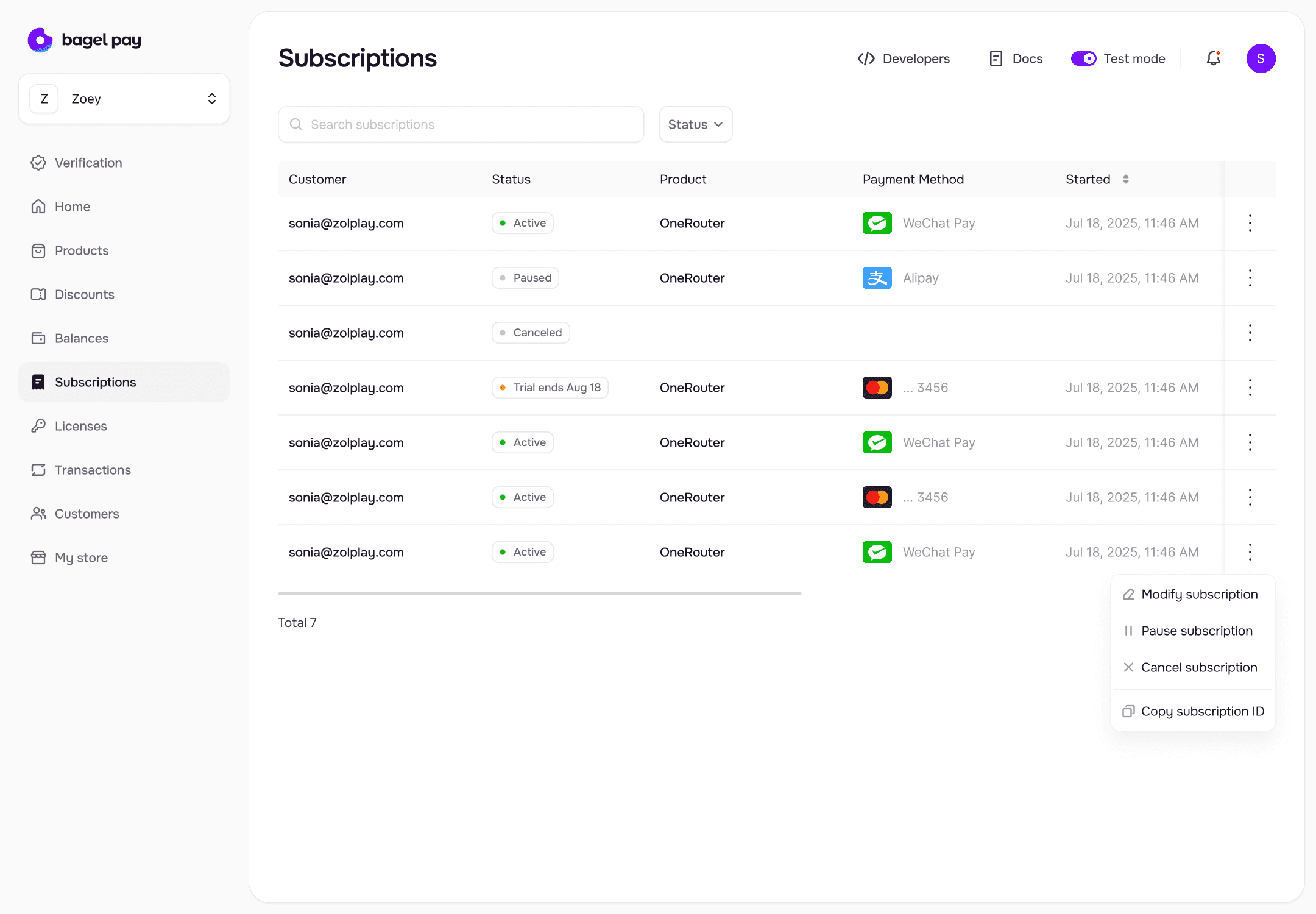View the Balances section
The height and width of the screenshot is (914, 1316).
pyautogui.click(x=82, y=338)
